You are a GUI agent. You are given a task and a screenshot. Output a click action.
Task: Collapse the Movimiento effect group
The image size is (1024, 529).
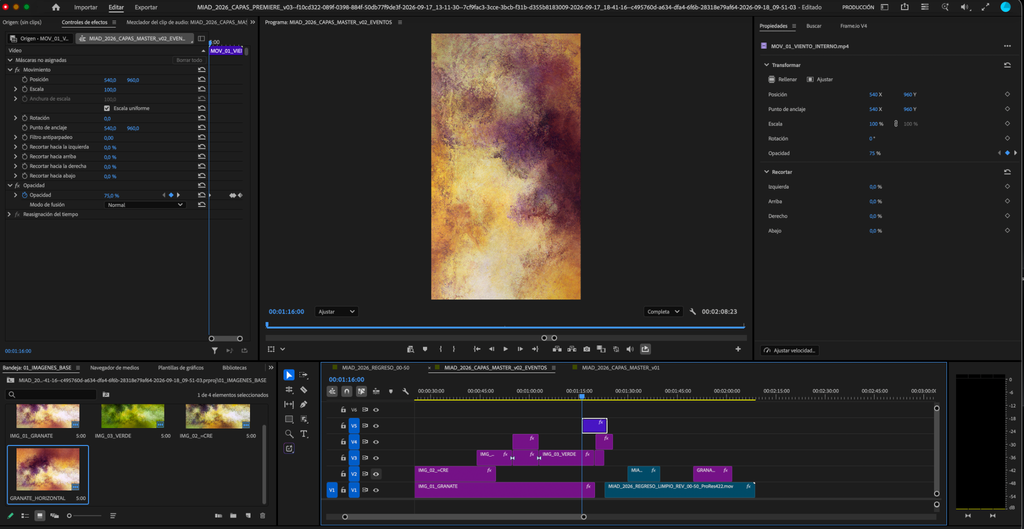click(x=10, y=70)
